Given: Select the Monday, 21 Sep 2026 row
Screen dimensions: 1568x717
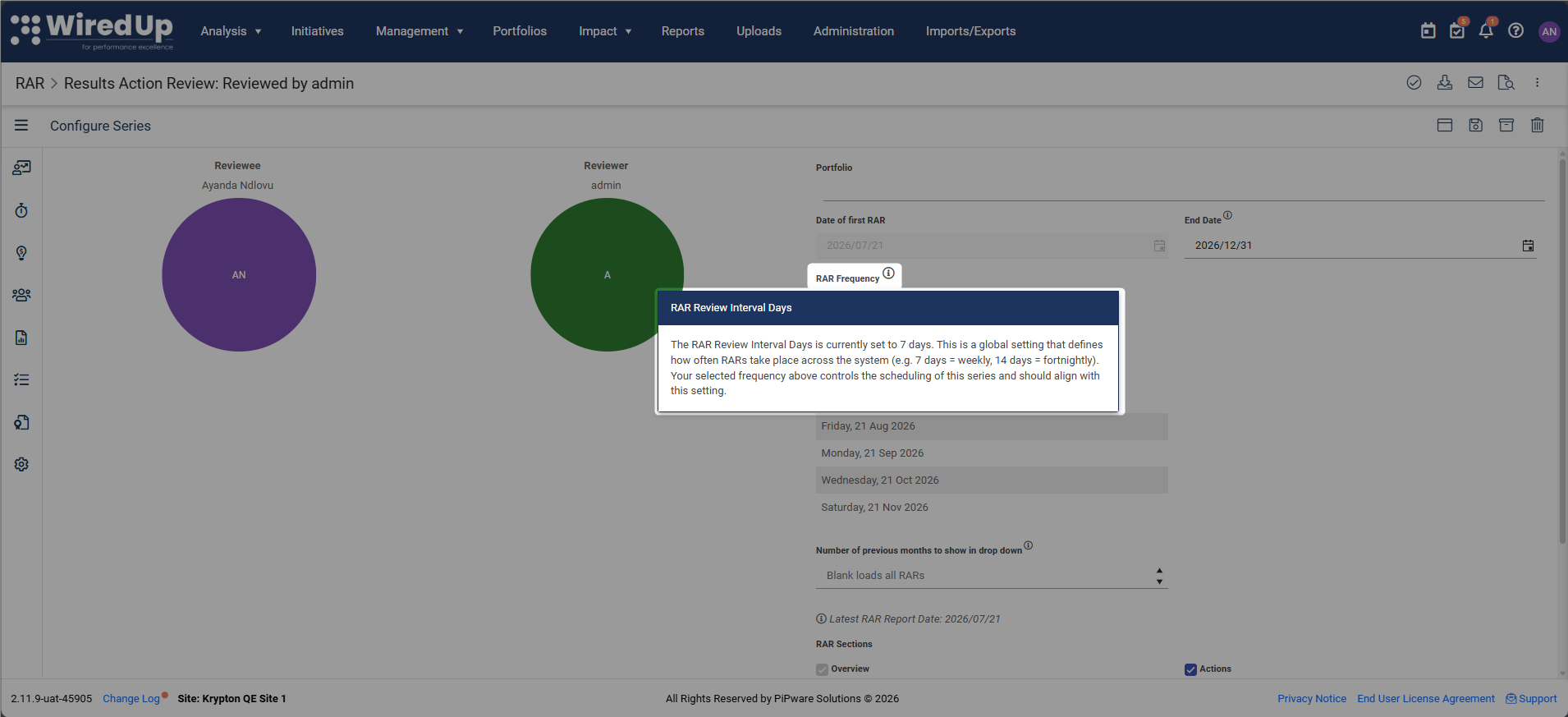Looking at the screenshot, I should point(992,453).
